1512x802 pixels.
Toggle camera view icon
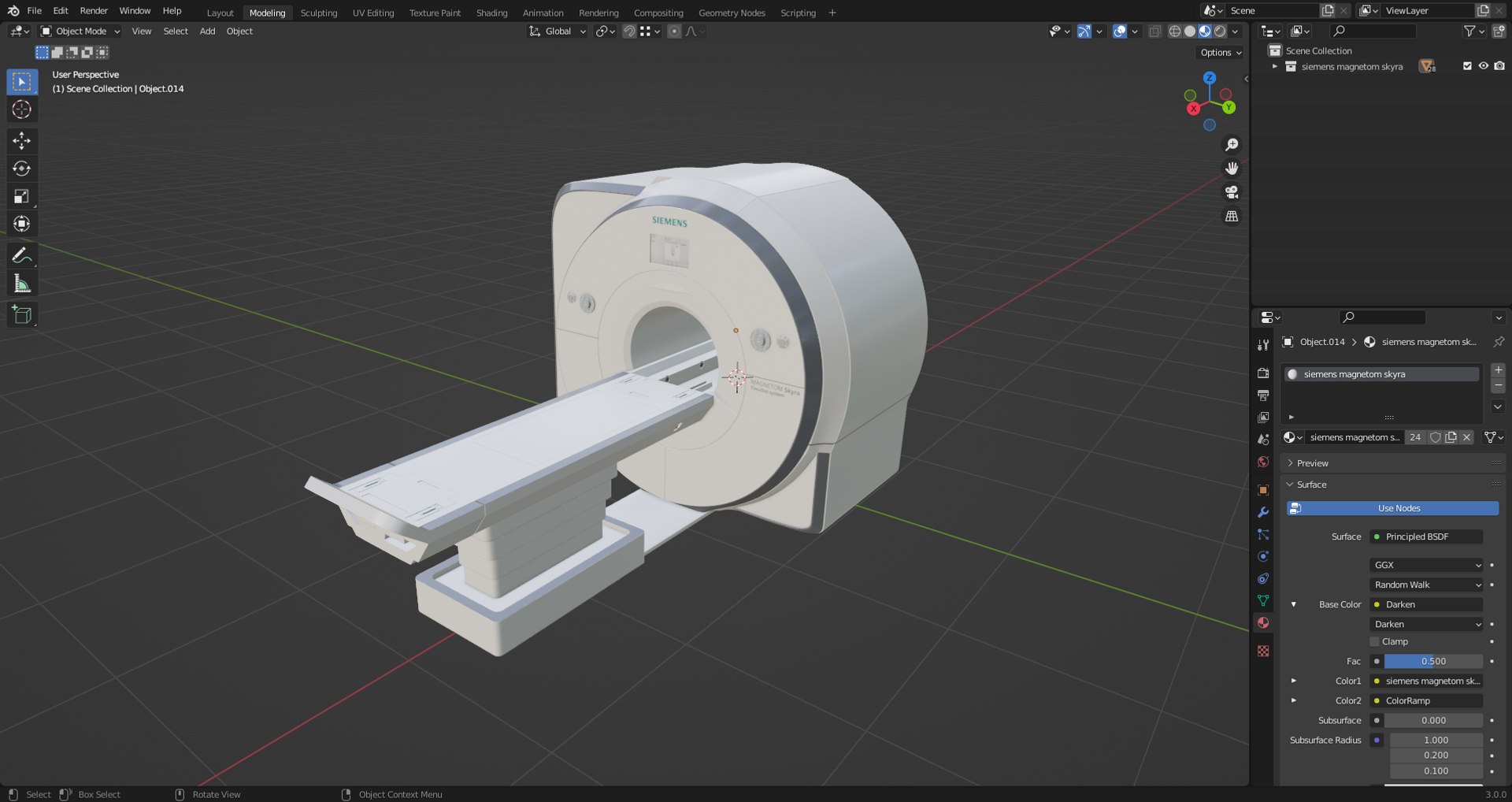click(x=1232, y=192)
